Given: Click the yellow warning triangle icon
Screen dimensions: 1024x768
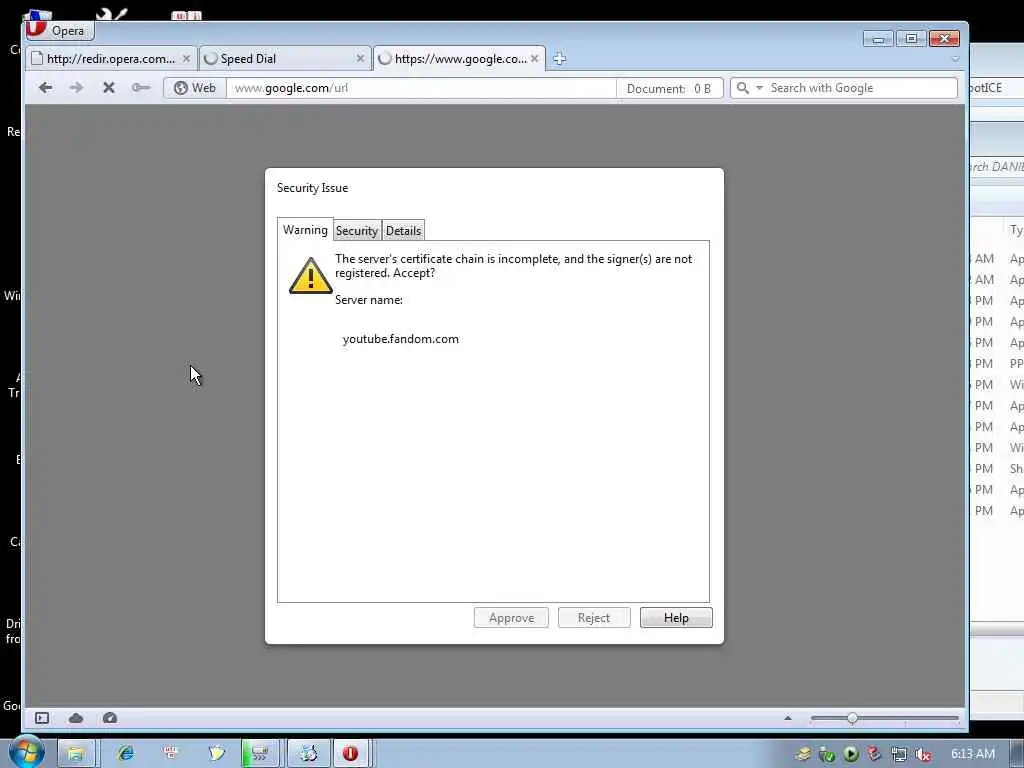Looking at the screenshot, I should point(311,276).
